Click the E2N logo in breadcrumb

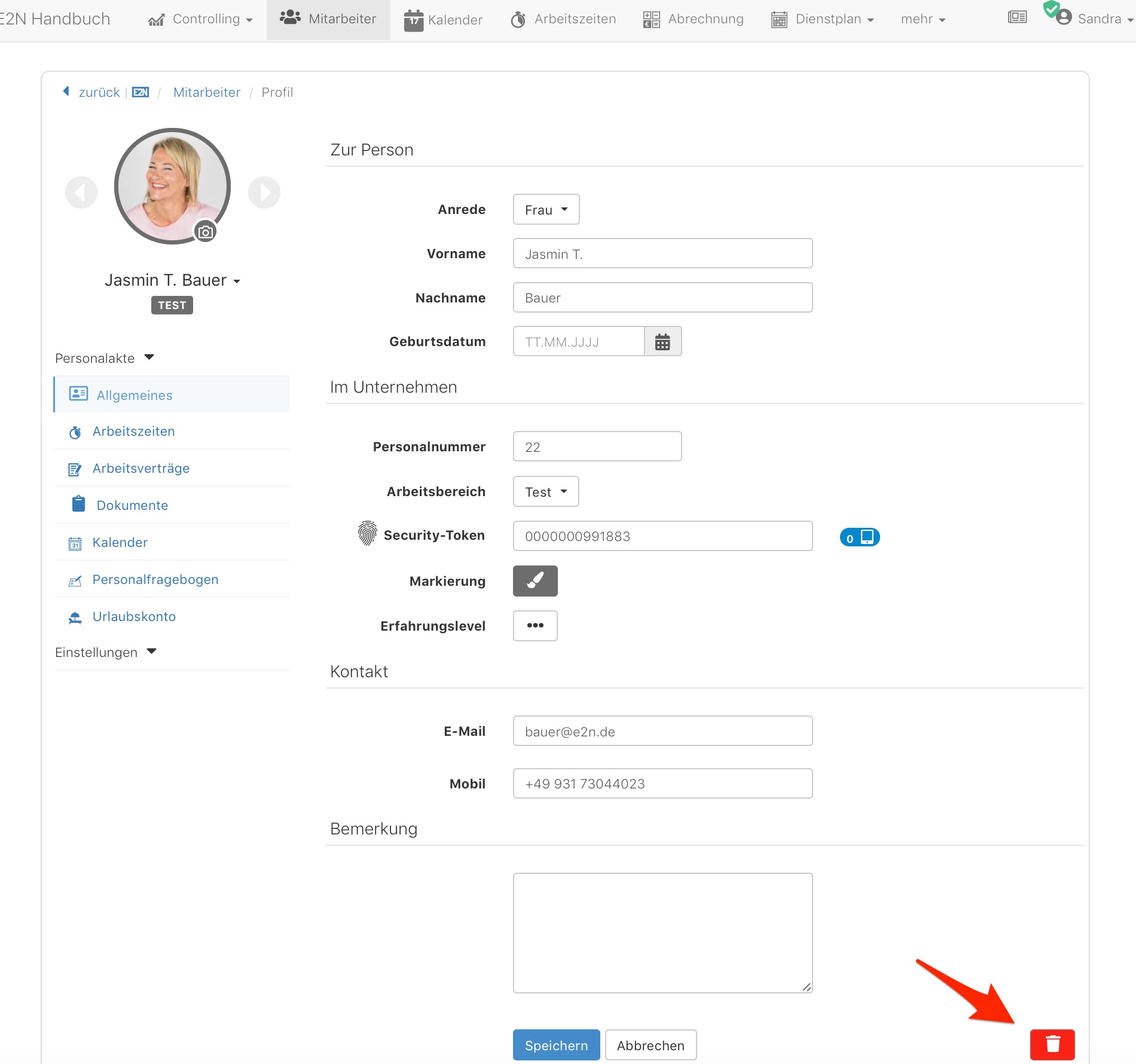(141, 92)
